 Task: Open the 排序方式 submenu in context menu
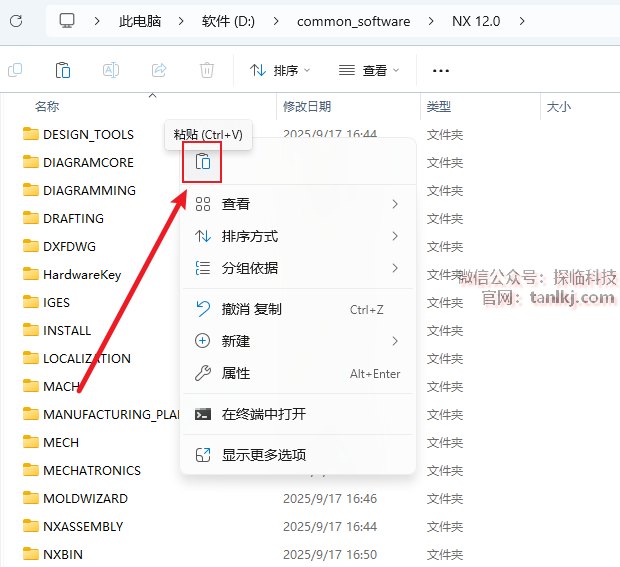point(297,236)
